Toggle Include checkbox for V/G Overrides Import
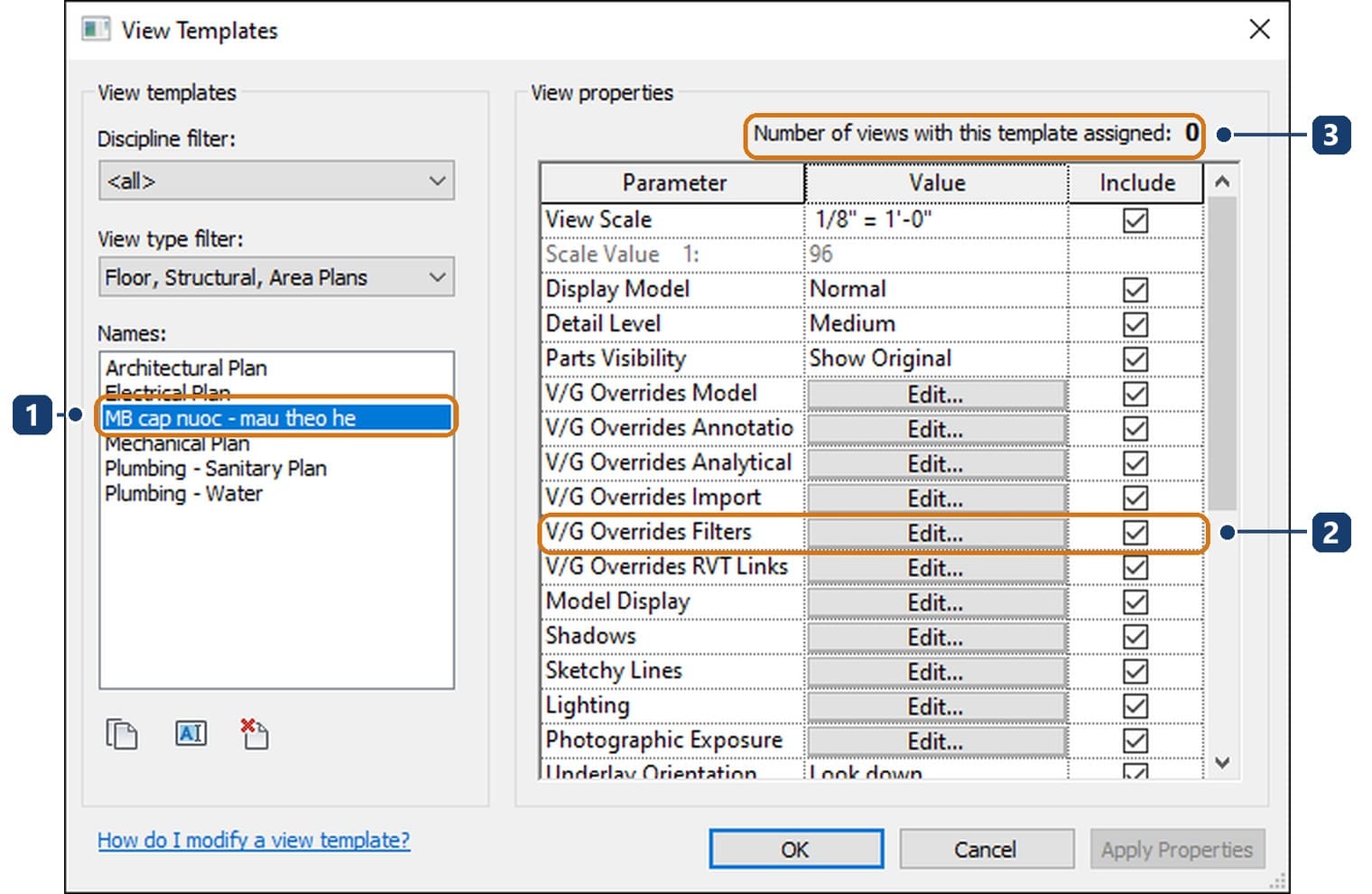This screenshot has width=1372, height=894. pos(1136,498)
